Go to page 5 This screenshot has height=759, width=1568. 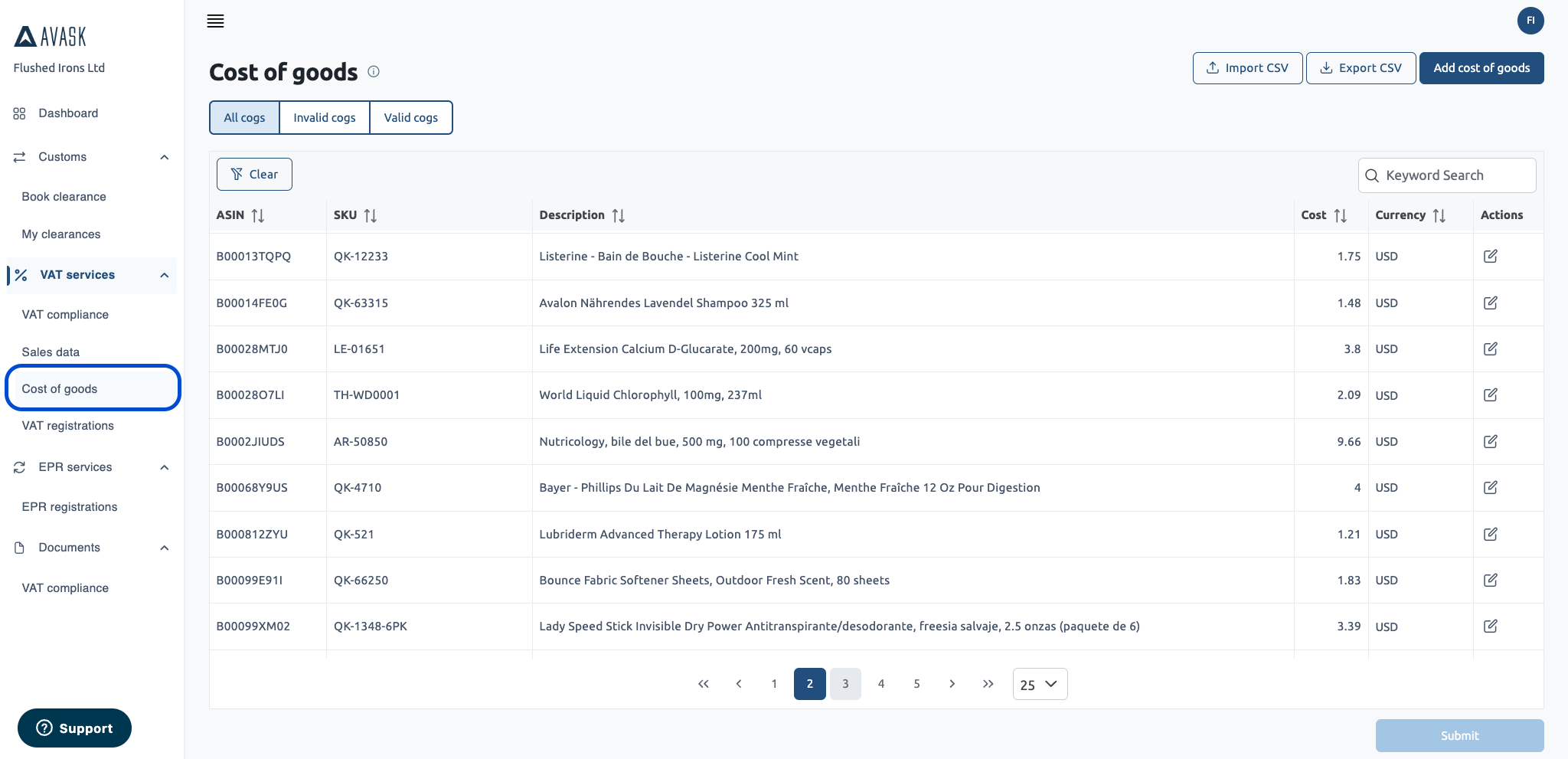click(x=916, y=684)
